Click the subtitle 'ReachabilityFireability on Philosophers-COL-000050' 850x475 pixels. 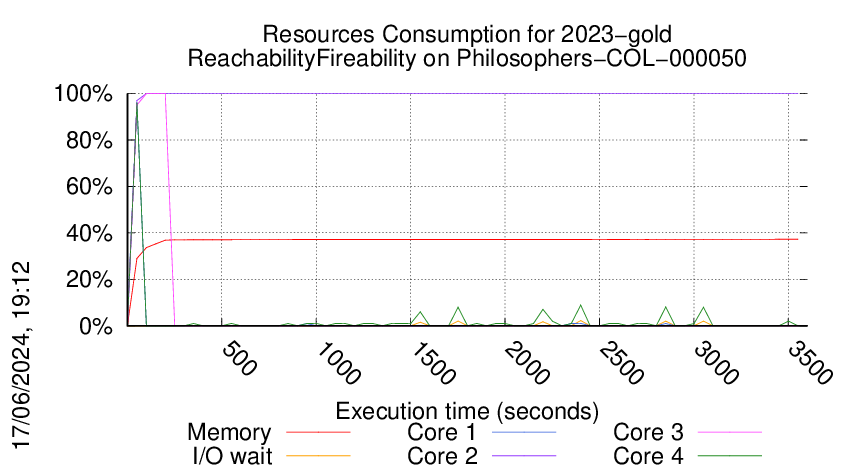click(x=467, y=58)
